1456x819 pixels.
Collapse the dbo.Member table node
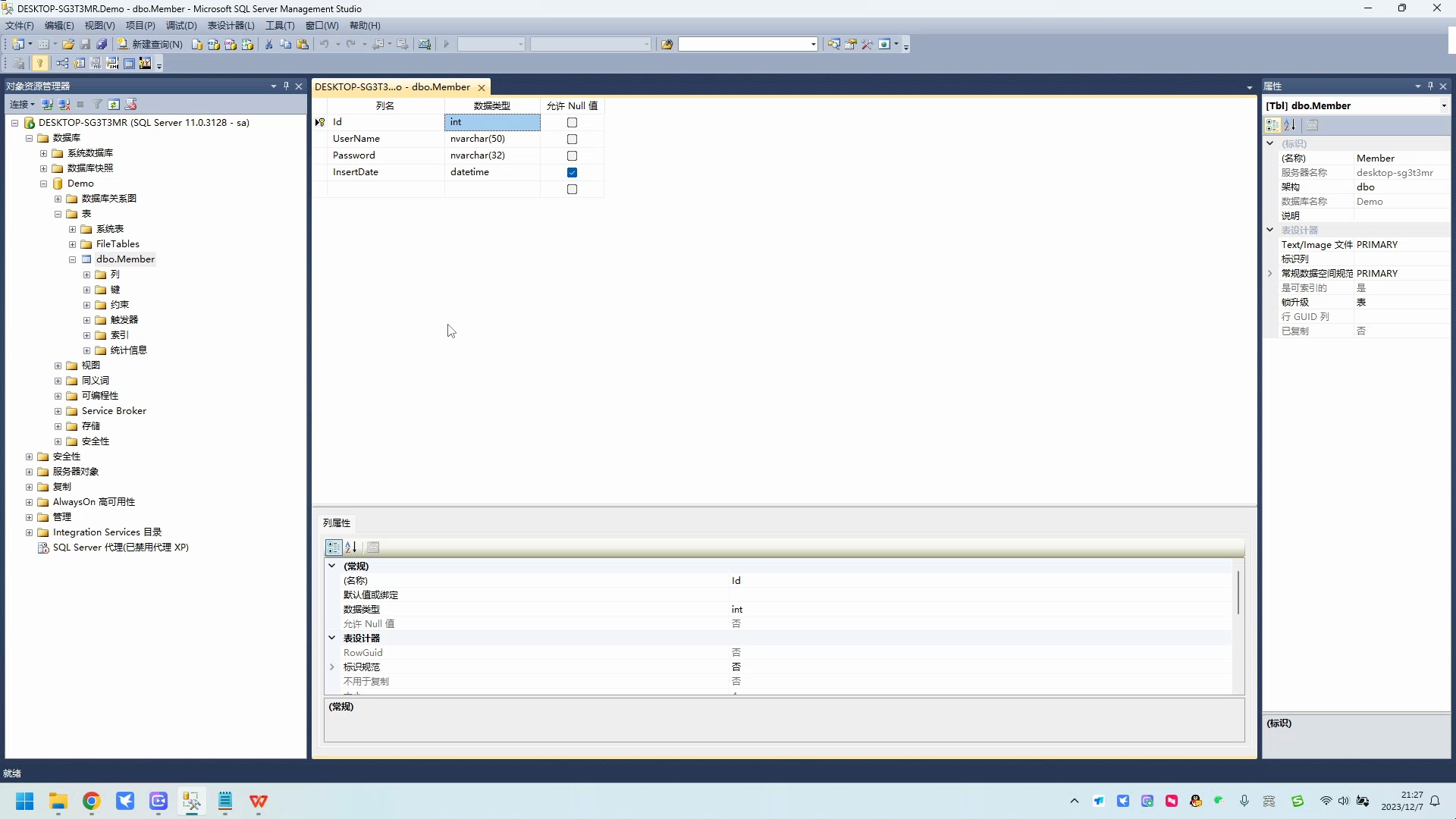pyautogui.click(x=73, y=259)
